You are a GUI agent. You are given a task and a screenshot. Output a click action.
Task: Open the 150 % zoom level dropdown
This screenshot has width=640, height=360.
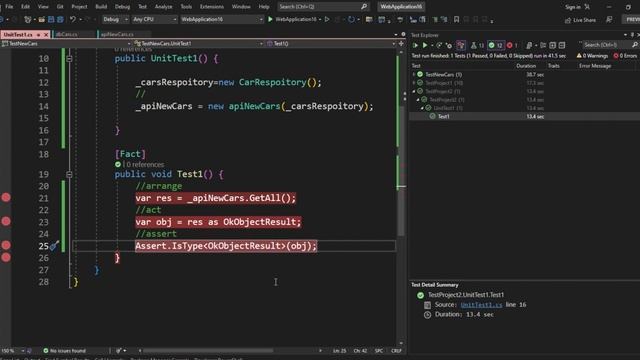click(x=12, y=351)
